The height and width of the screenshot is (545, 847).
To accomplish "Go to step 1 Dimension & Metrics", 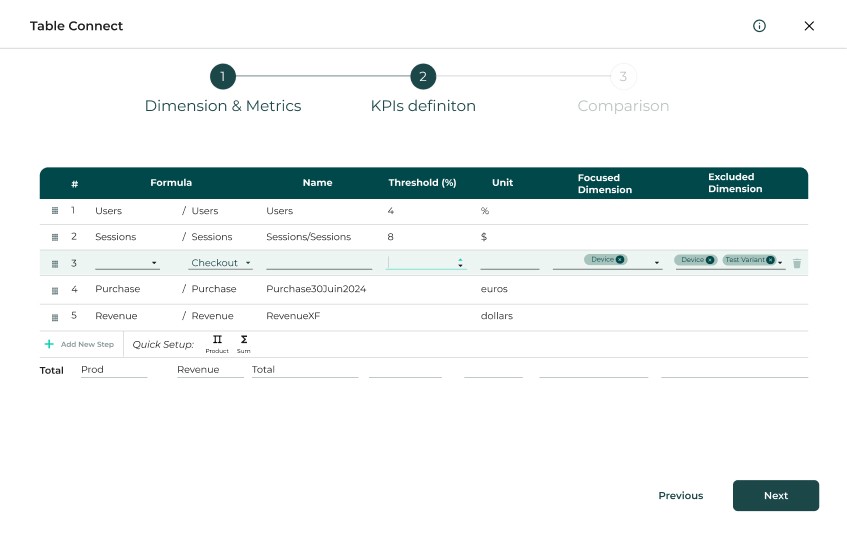I will coord(223,77).
